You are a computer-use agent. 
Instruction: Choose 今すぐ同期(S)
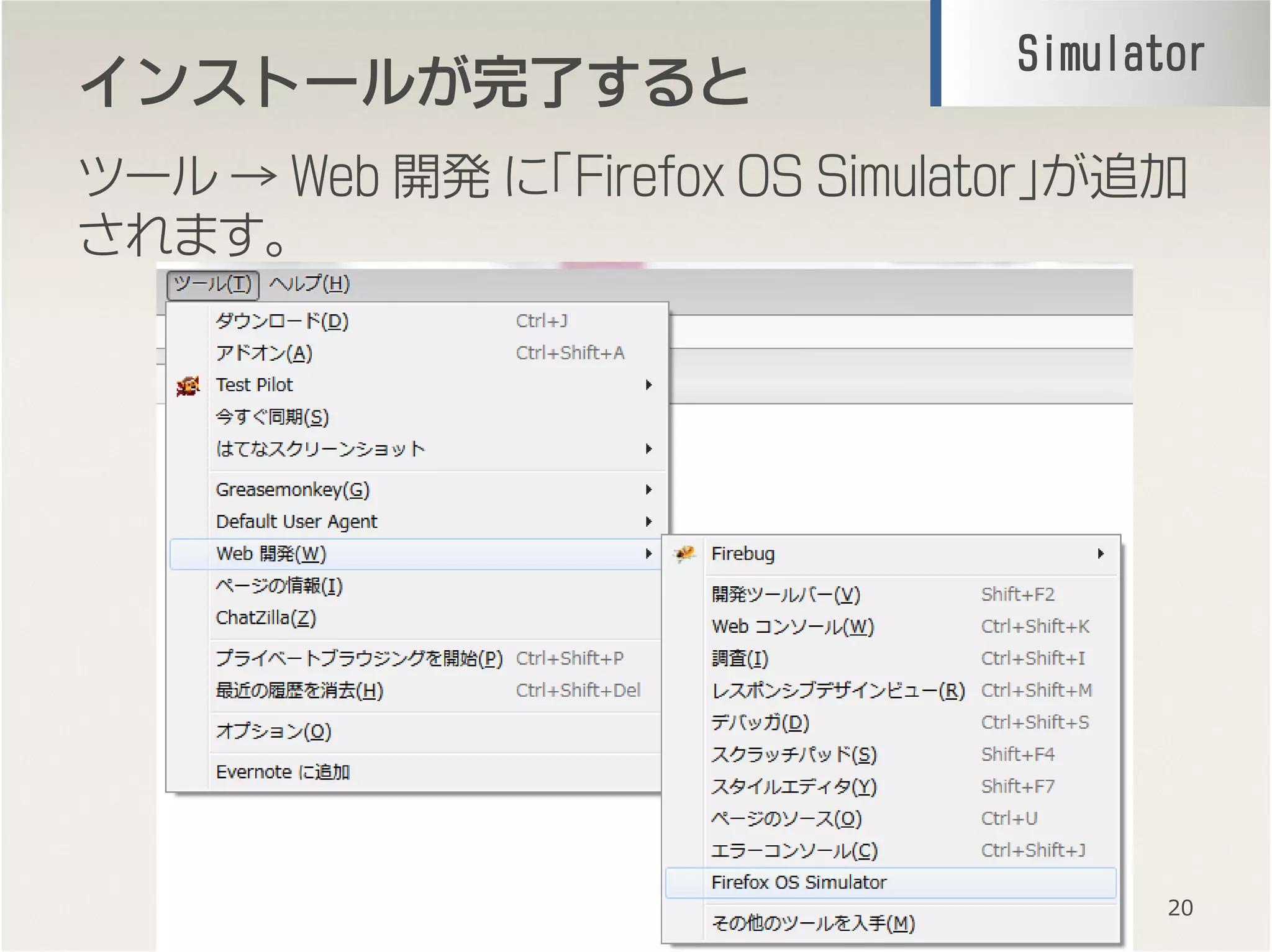(272, 417)
